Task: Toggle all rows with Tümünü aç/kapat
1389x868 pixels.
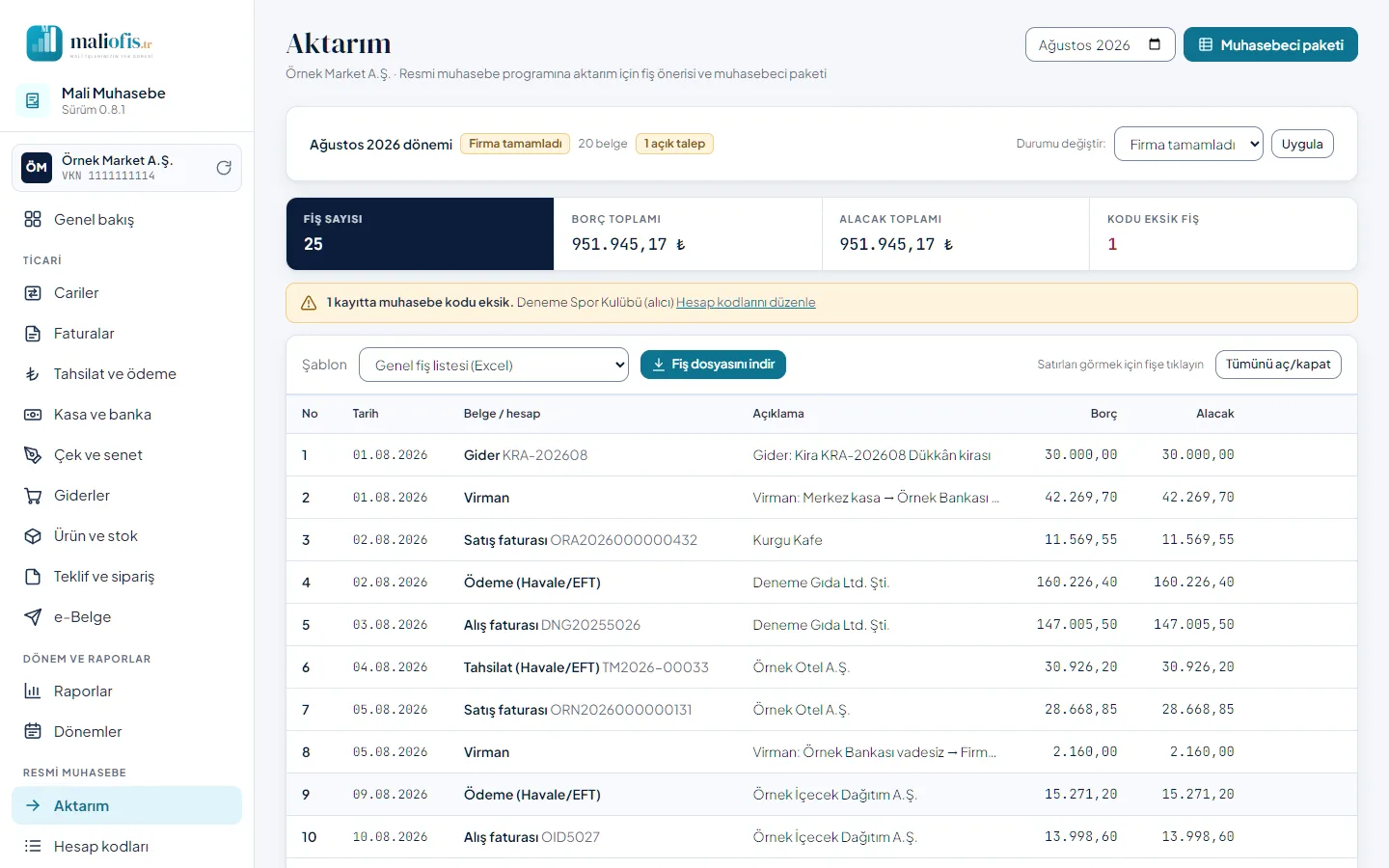Action: click(x=1278, y=365)
